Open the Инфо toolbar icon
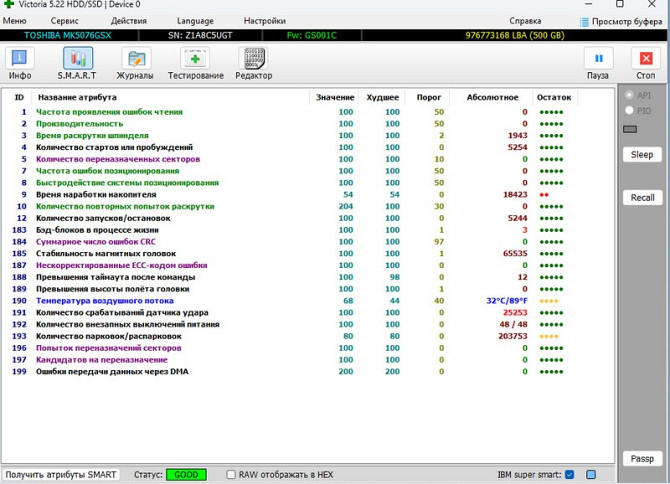Screen dimensions: 670x484 [20, 59]
